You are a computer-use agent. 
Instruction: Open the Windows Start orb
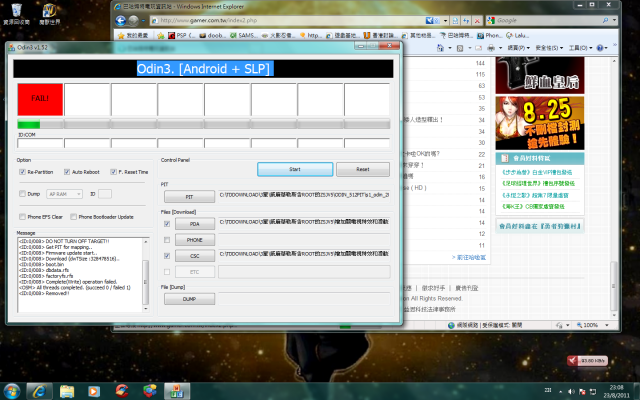(x=11, y=391)
